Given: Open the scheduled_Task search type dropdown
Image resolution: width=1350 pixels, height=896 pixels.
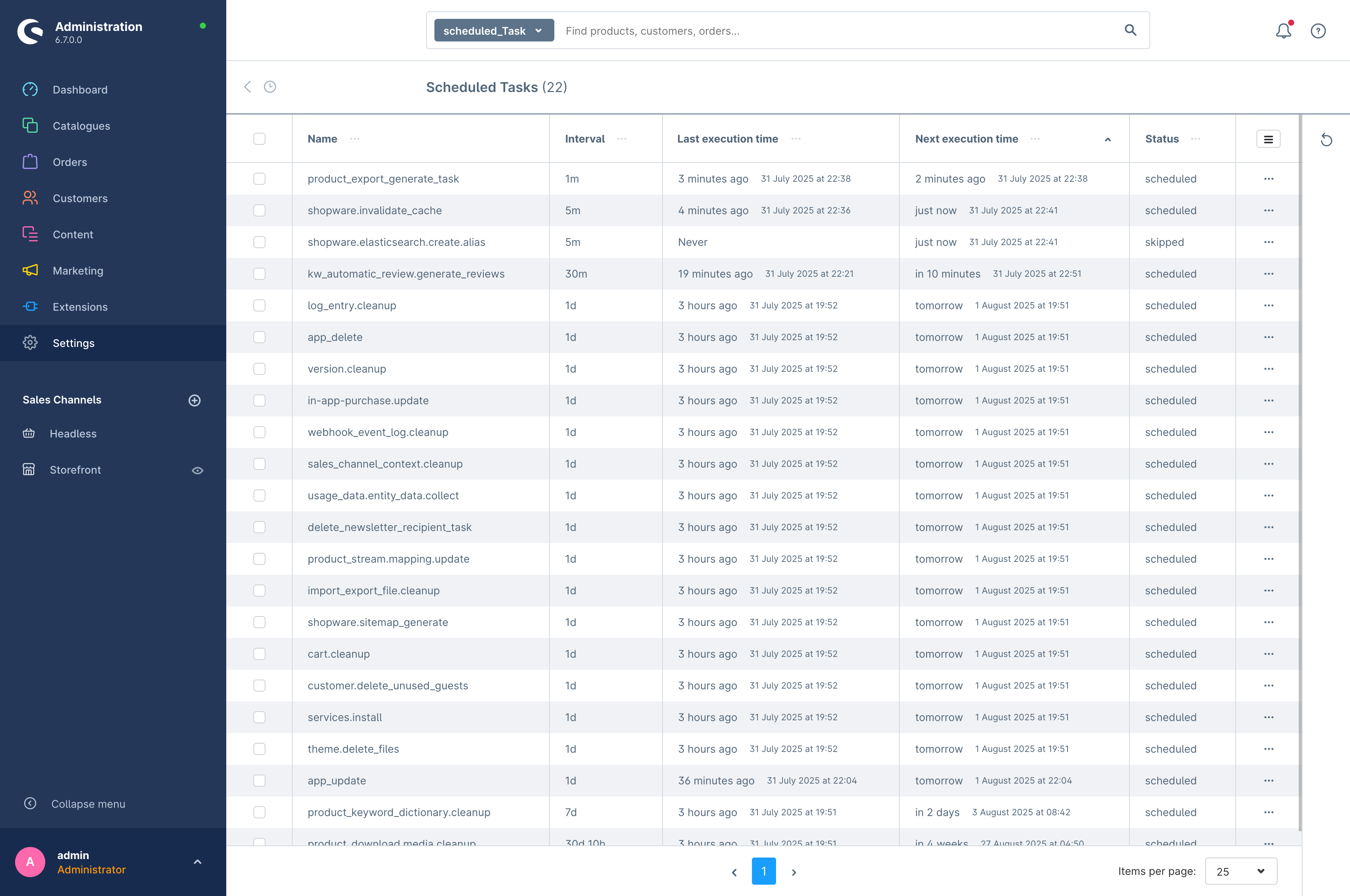Looking at the screenshot, I should click(494, 31).
